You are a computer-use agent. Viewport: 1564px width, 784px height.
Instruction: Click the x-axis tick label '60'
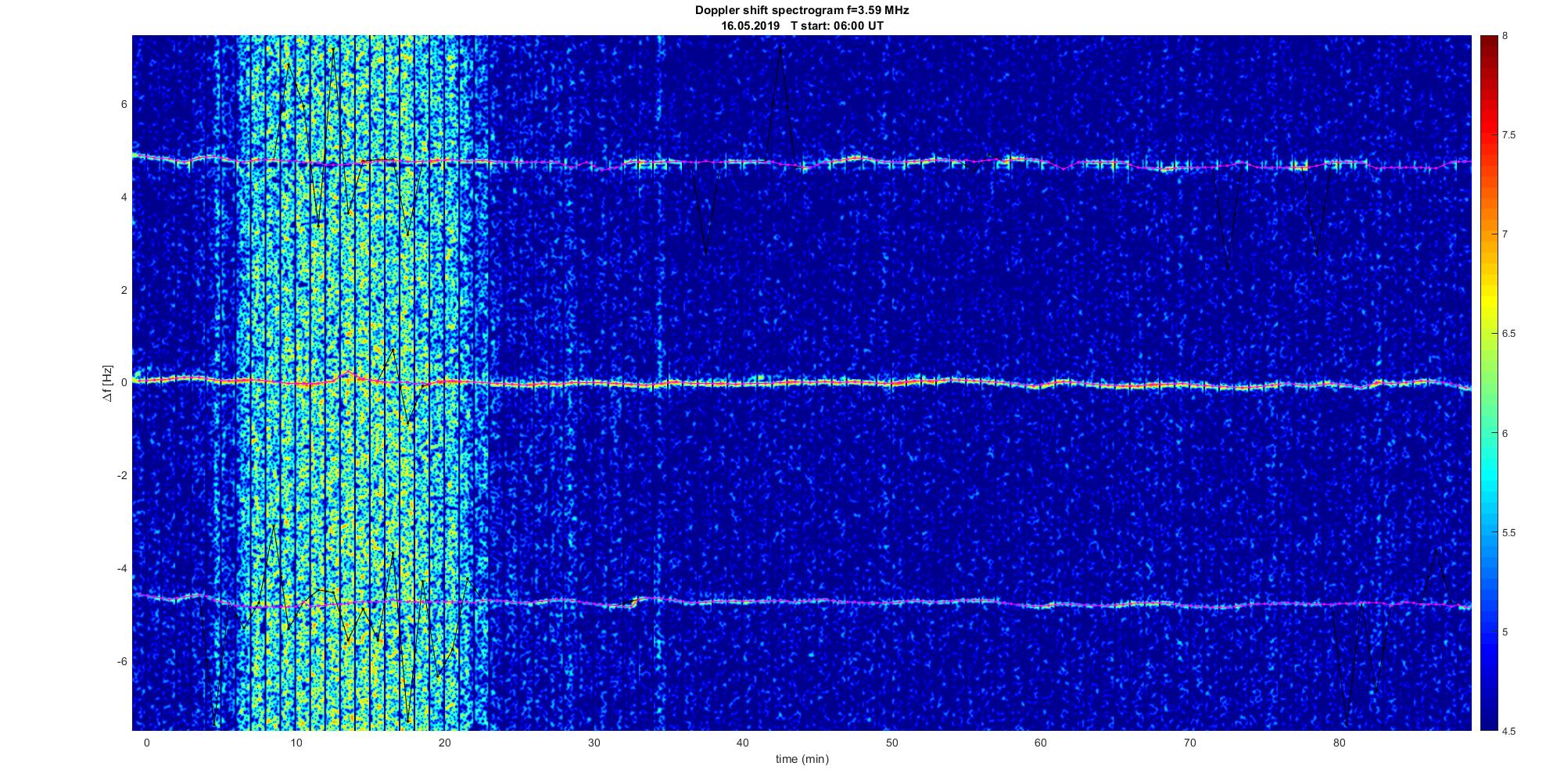(x=1041, y=743)
